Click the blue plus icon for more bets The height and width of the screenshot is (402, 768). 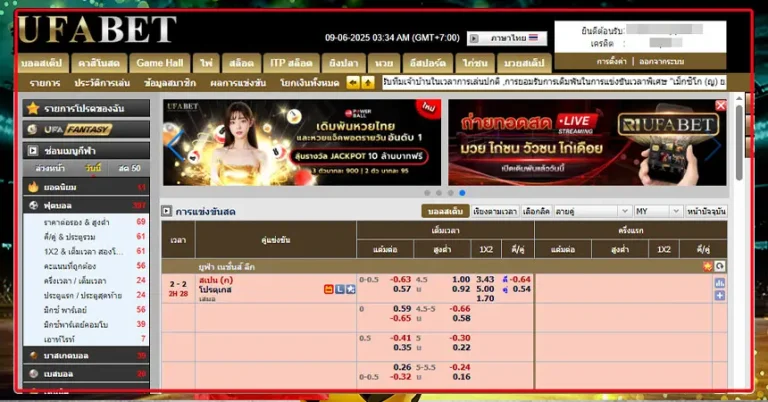720,296
